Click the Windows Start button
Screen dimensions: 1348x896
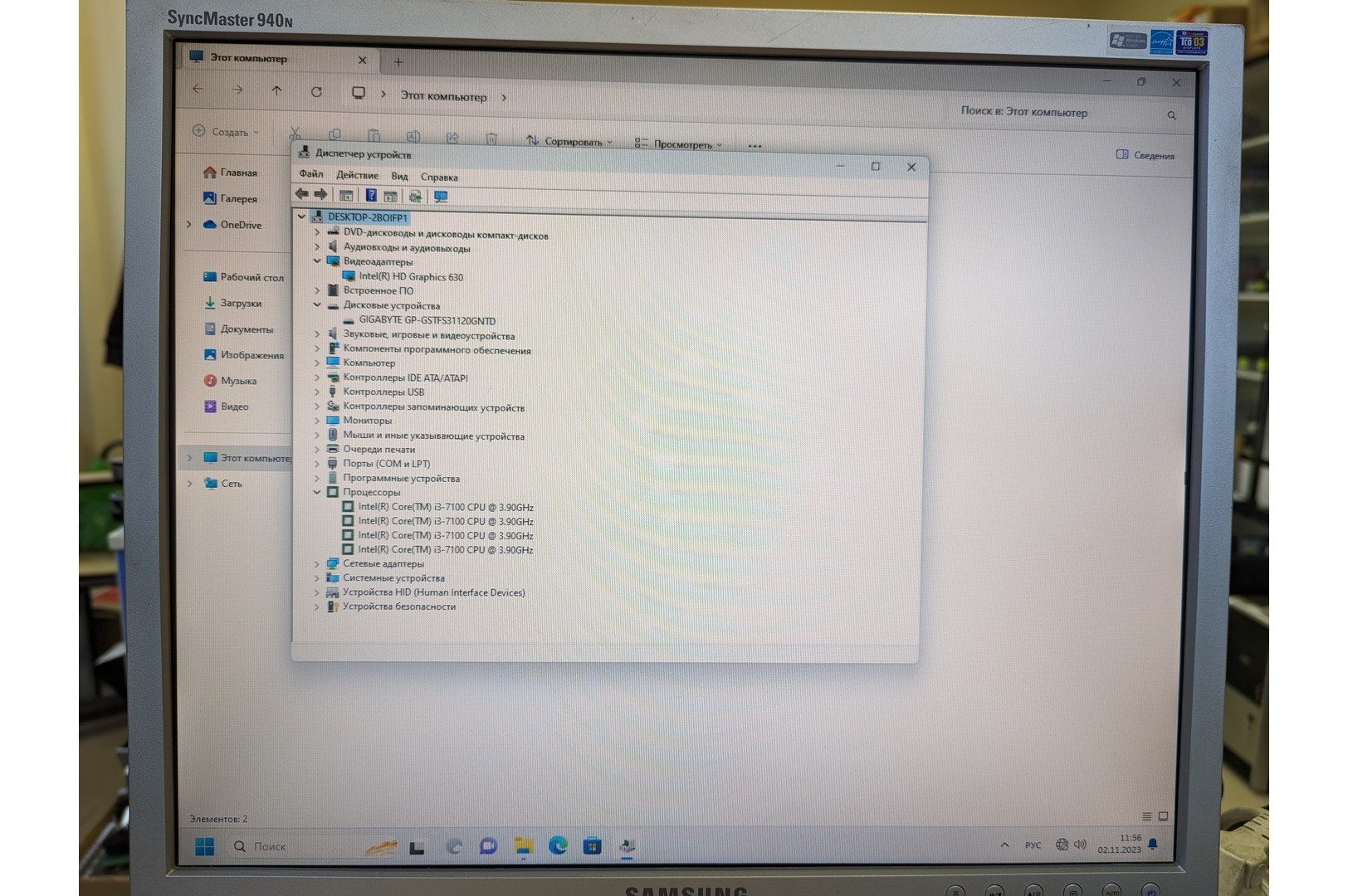pyautogui.click(x=204, y=846)
